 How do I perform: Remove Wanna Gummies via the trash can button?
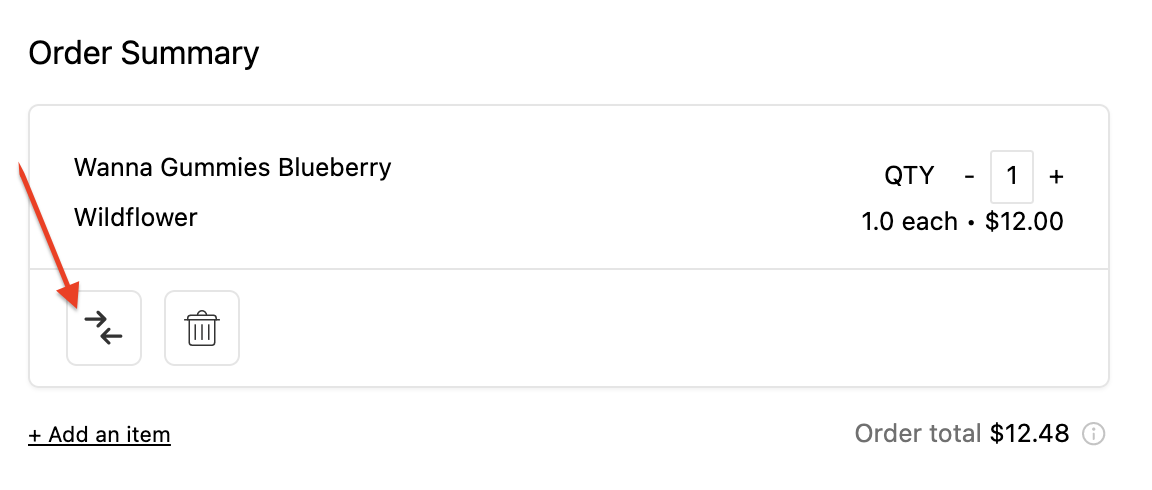pos(201,328)
